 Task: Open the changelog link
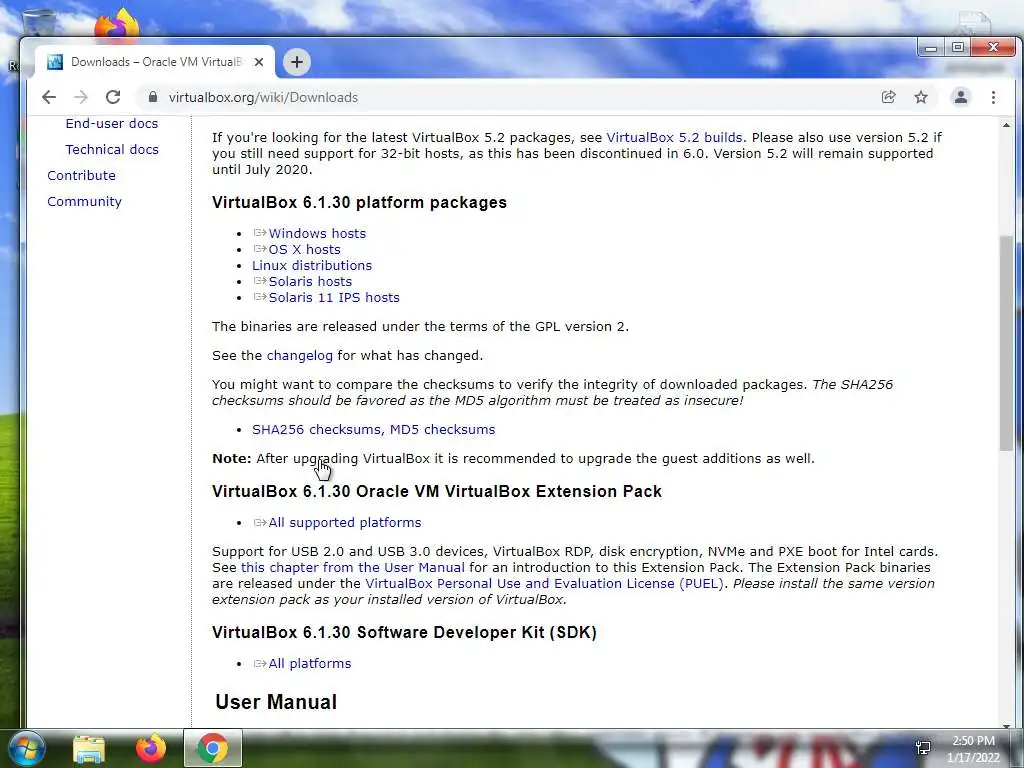[x=300, y=356]
